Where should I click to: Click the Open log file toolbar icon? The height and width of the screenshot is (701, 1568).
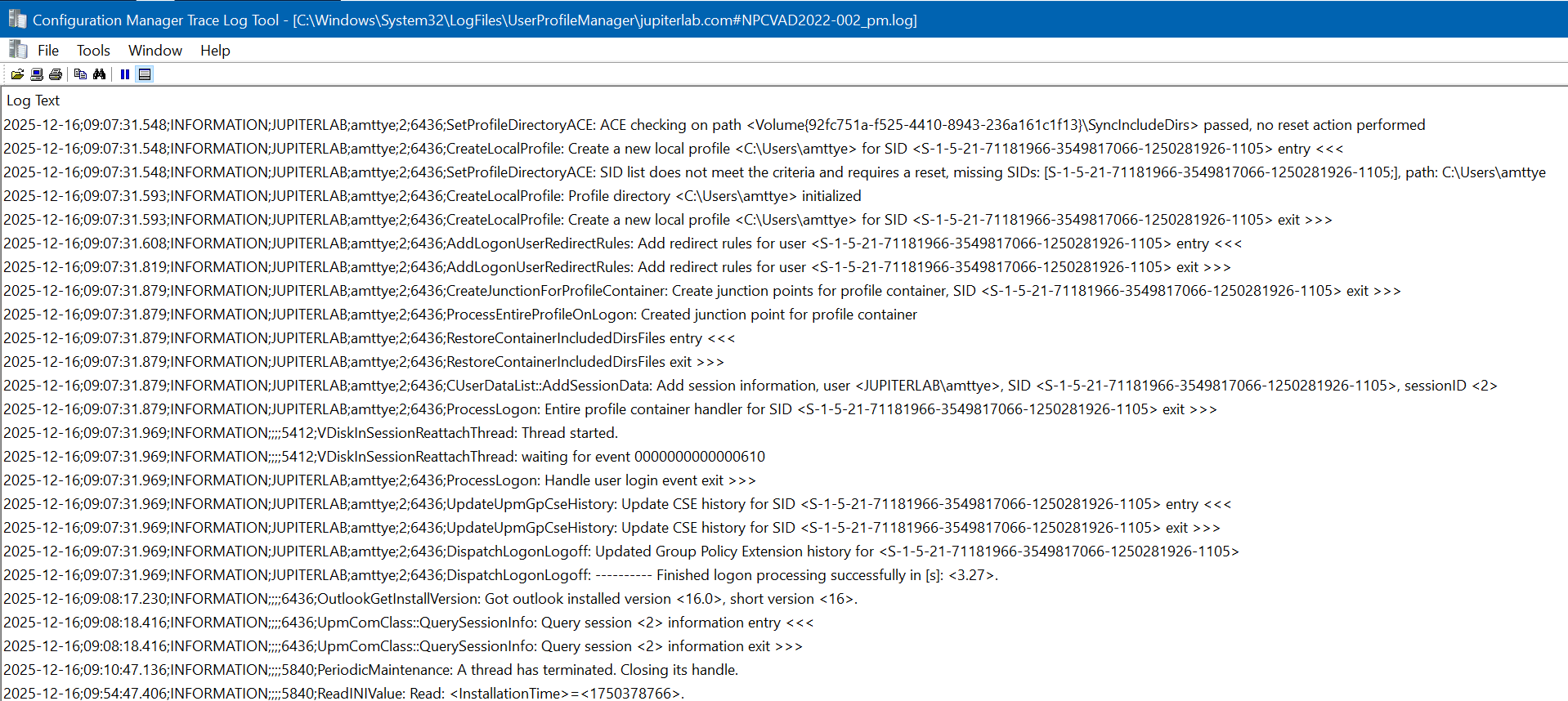(17, 74)
